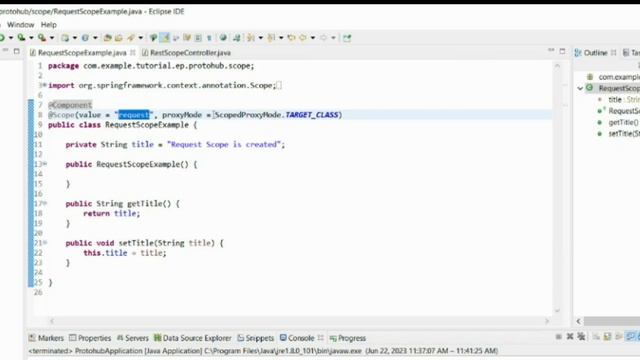640x360 pixels.
Task: Toggle highlighted blue Console toolbar button
Action: pyautogui.click(x=631, y=337)
